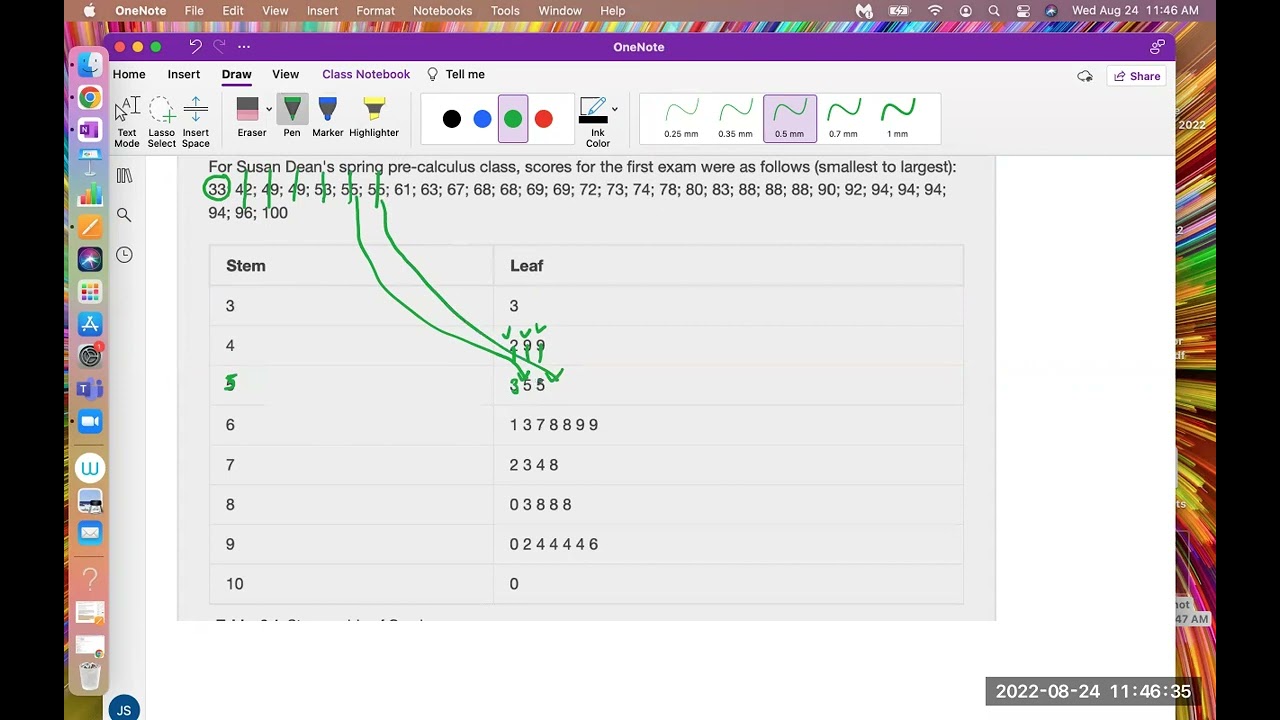Pick the blue ink color
Image resolution: width=1280 pixels, height=720 pixels.
pyautogui.click(x=482, y=119)
